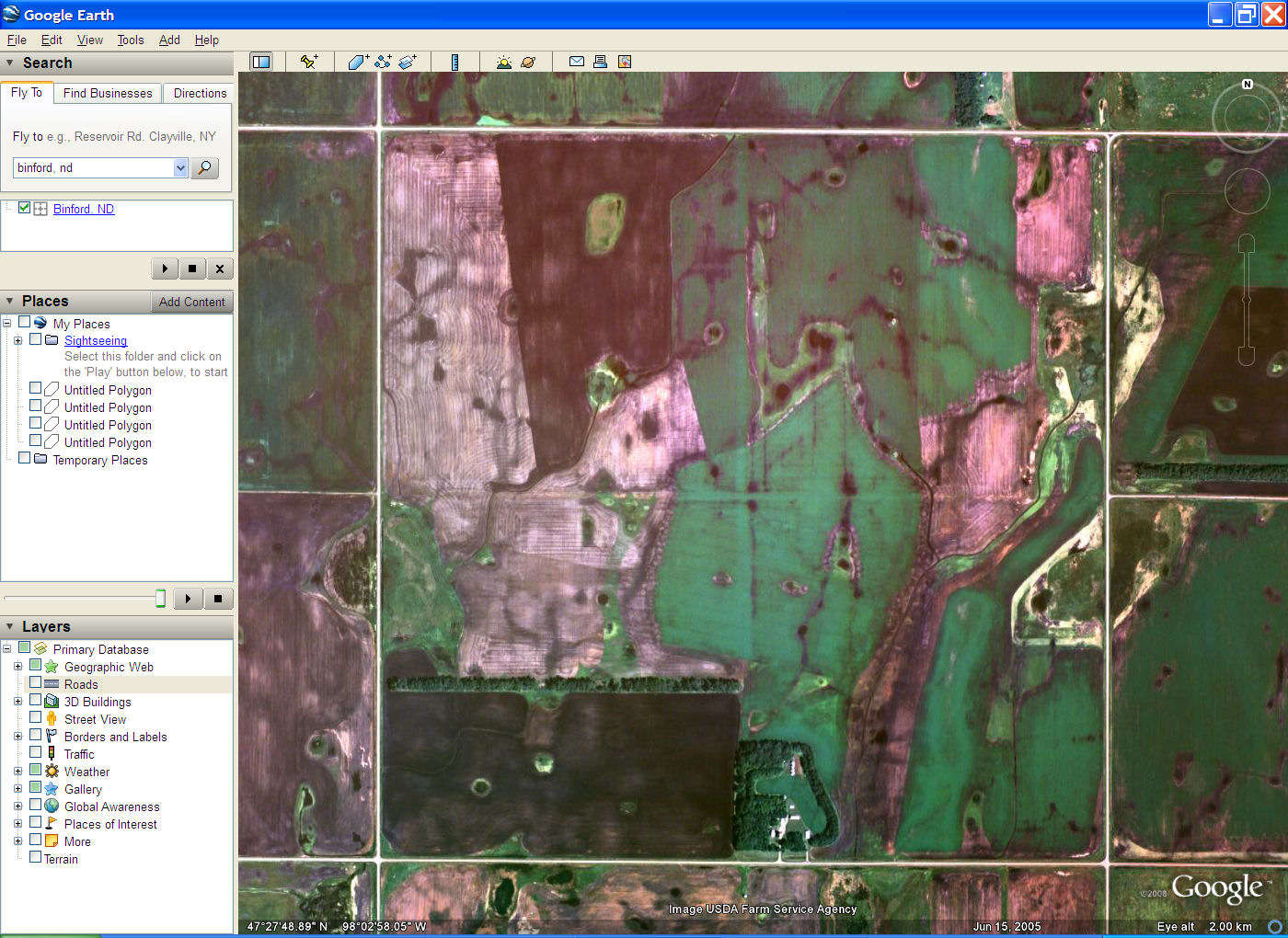Click the View in Google Maps icon
The height and width of the screenshot is (938, 1288).
tap(625, 62)
